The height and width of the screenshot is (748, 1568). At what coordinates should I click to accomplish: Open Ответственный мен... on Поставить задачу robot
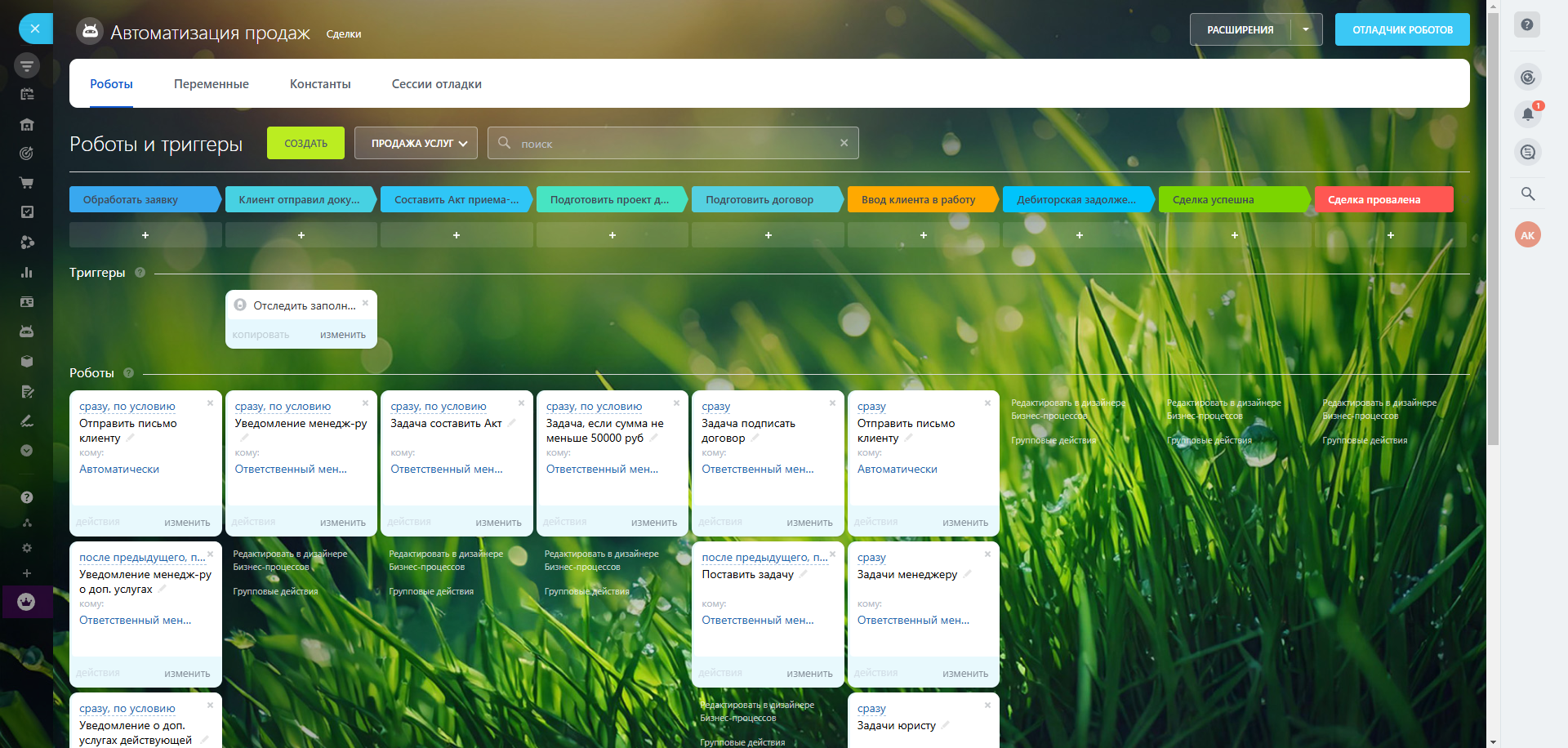coord(758,621)
